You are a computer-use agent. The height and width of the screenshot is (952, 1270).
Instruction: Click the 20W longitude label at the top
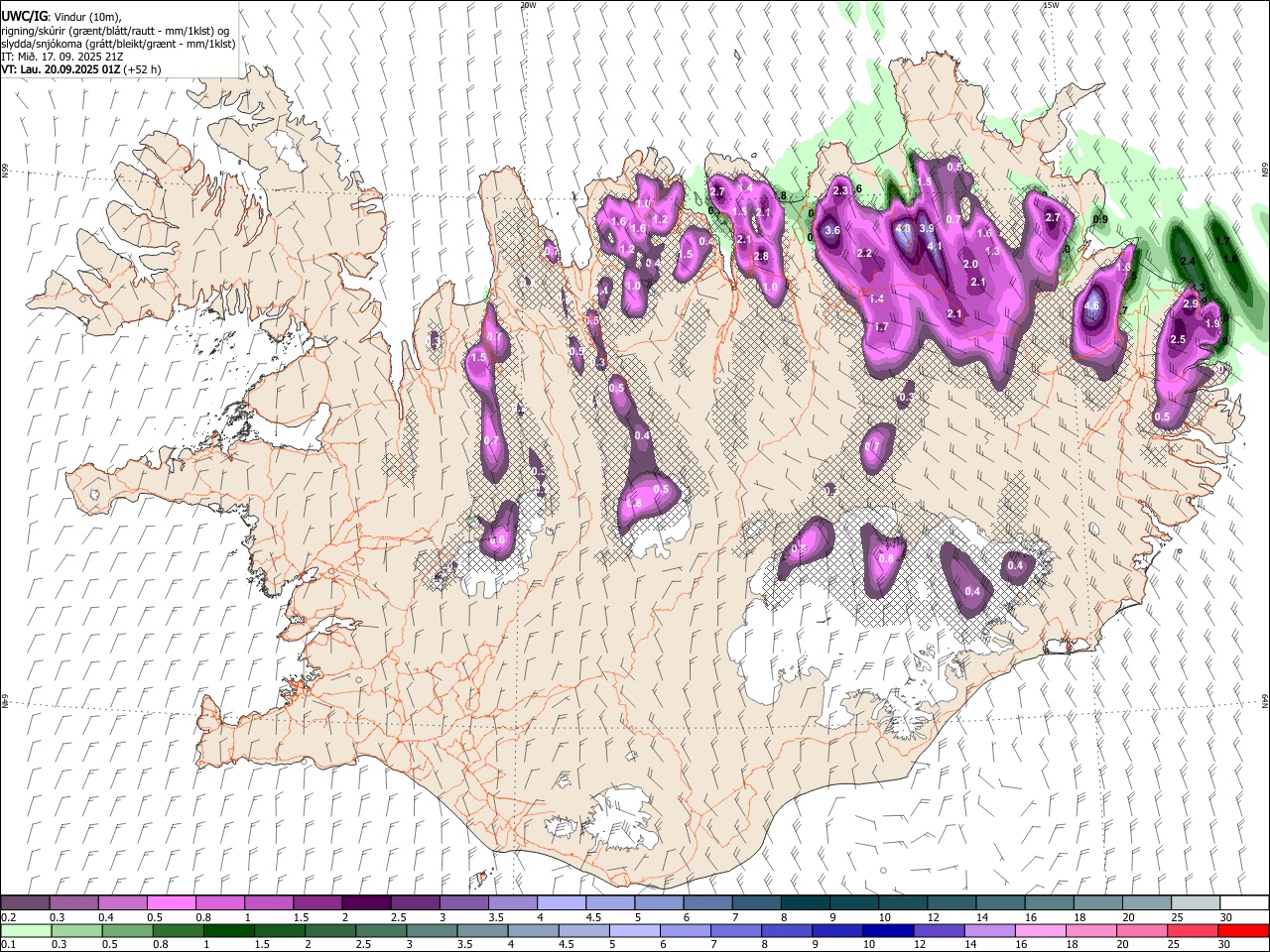pos(528,5)
